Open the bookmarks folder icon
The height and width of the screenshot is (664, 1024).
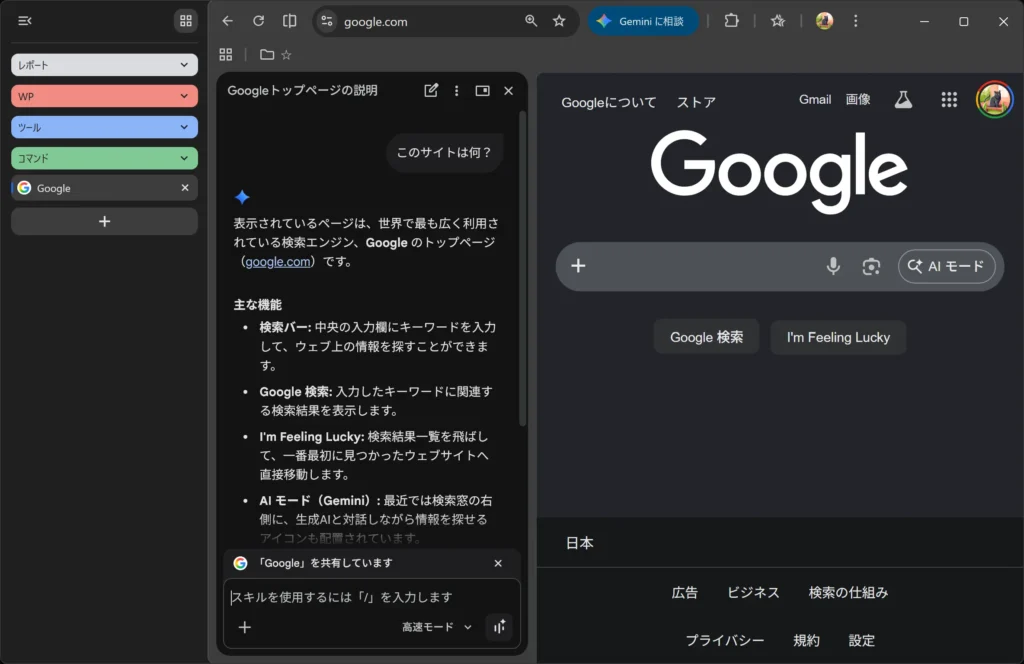click(x=266, y=55)
